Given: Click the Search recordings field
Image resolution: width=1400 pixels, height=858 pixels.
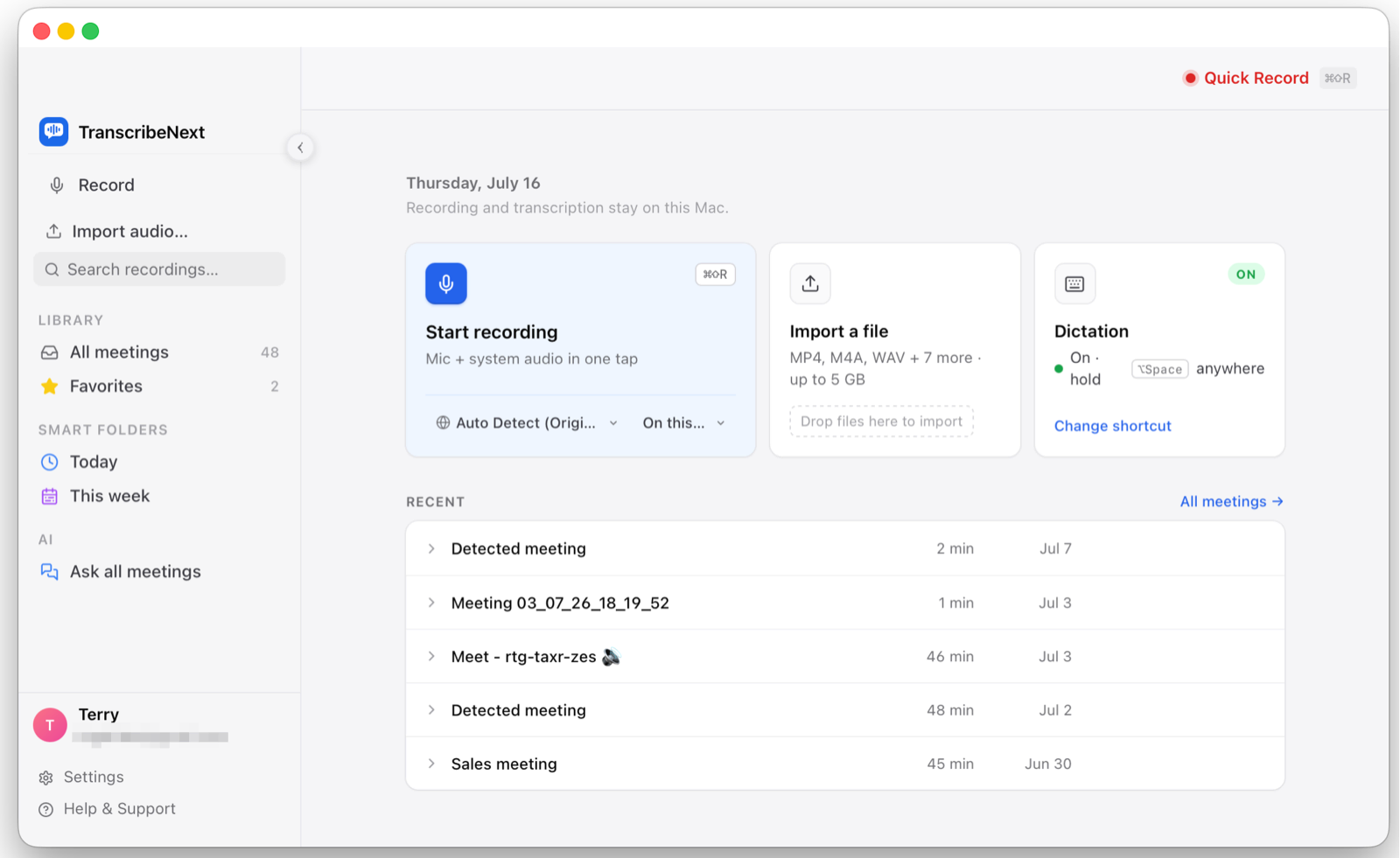Looking at the screenshot, I should [x=159, y=269].
